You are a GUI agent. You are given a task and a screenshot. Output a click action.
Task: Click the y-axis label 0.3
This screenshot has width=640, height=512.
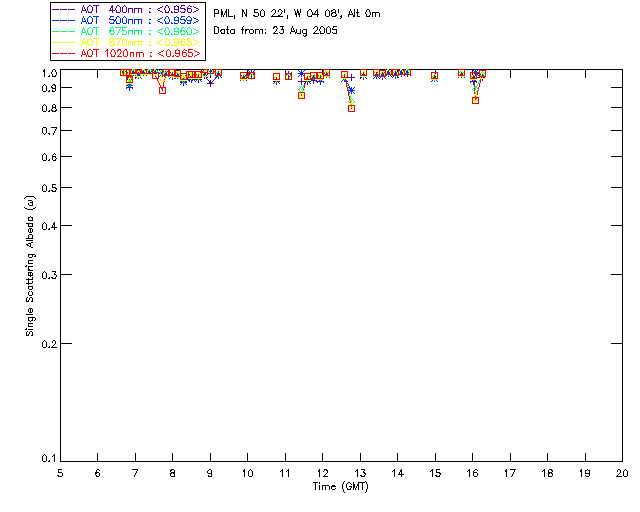pos(49,275)
